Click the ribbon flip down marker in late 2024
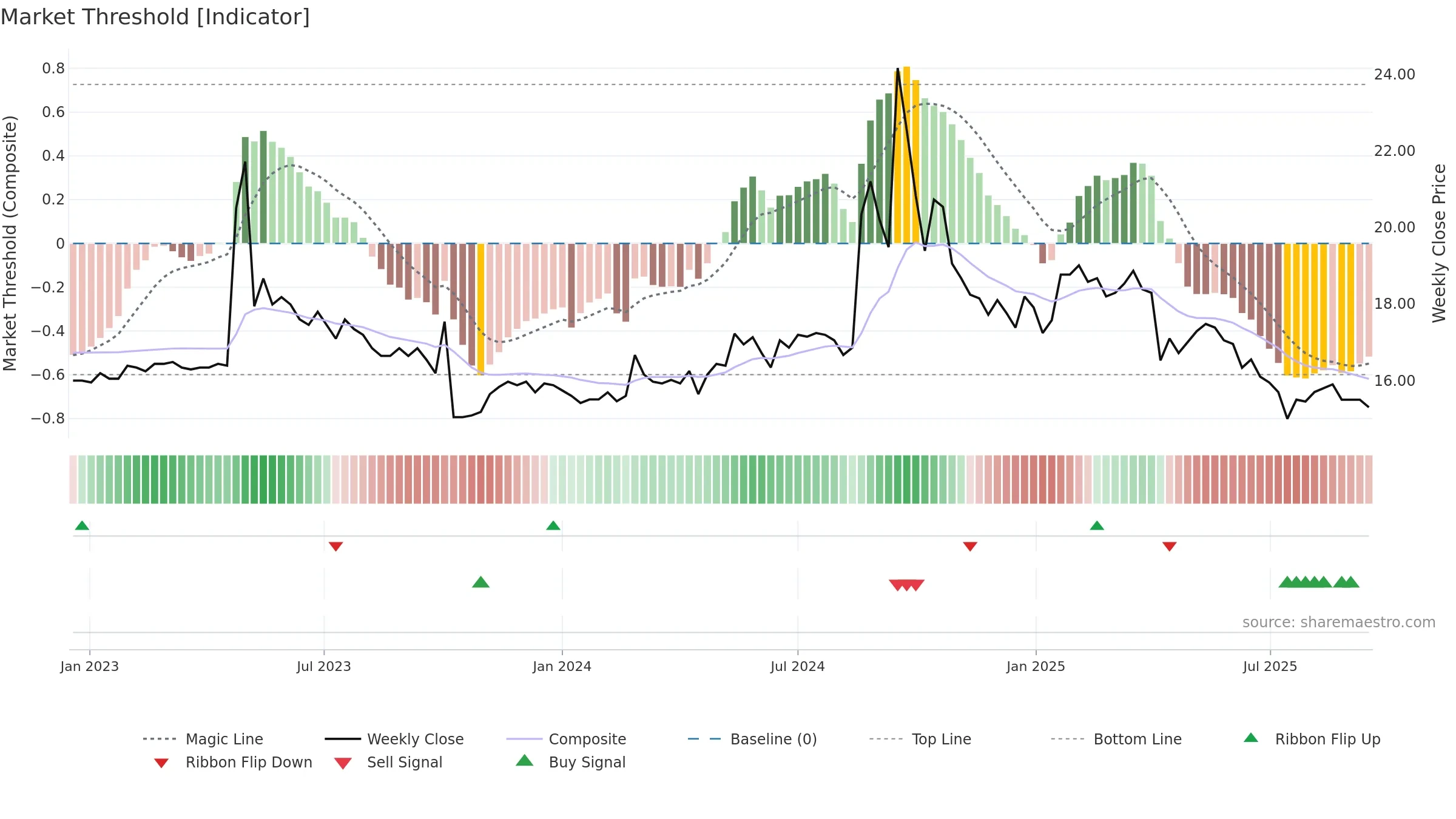The width and height of the screenshot is (1456, 819). click(970, 547)
